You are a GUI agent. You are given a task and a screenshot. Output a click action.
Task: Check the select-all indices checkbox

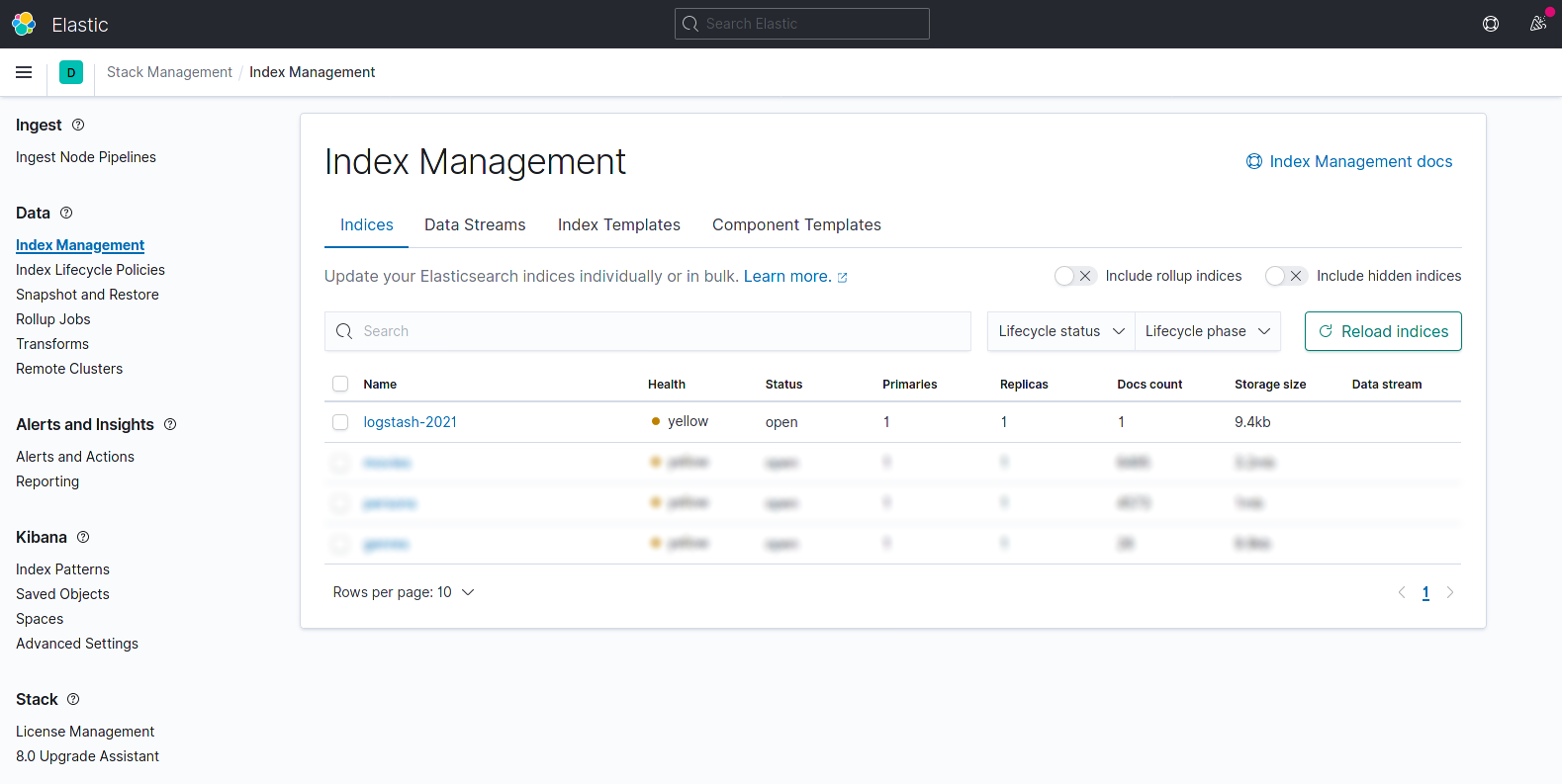point(340,384)
